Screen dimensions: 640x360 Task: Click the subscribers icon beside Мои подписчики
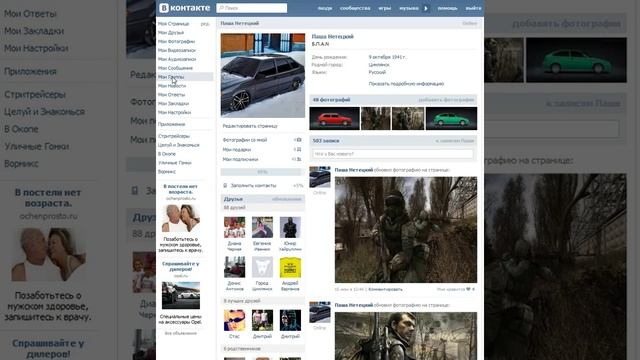298,160
